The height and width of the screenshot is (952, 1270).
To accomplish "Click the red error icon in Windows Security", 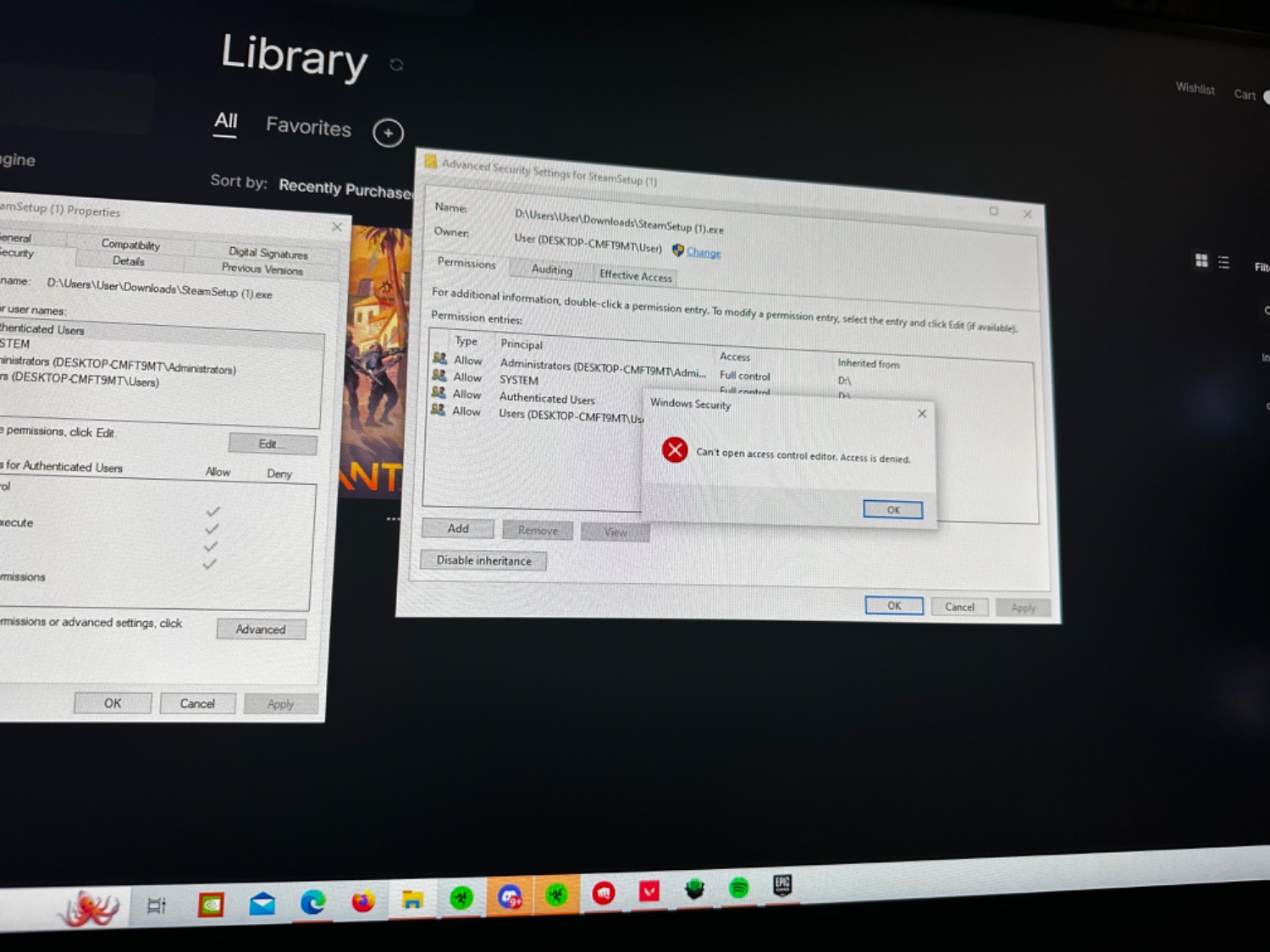I will tap(675, 450).
